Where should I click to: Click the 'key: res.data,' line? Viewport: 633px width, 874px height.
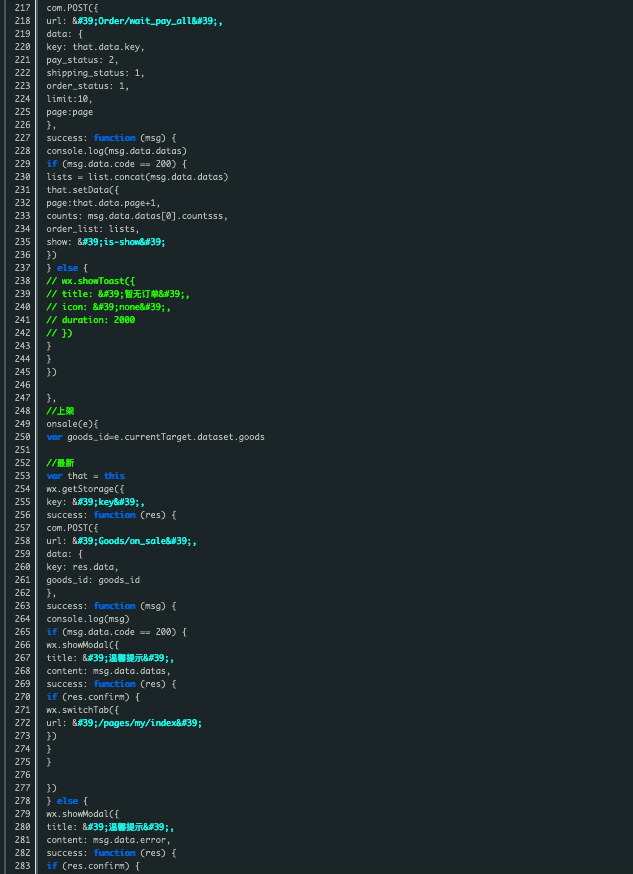click(x=82, y=567)
